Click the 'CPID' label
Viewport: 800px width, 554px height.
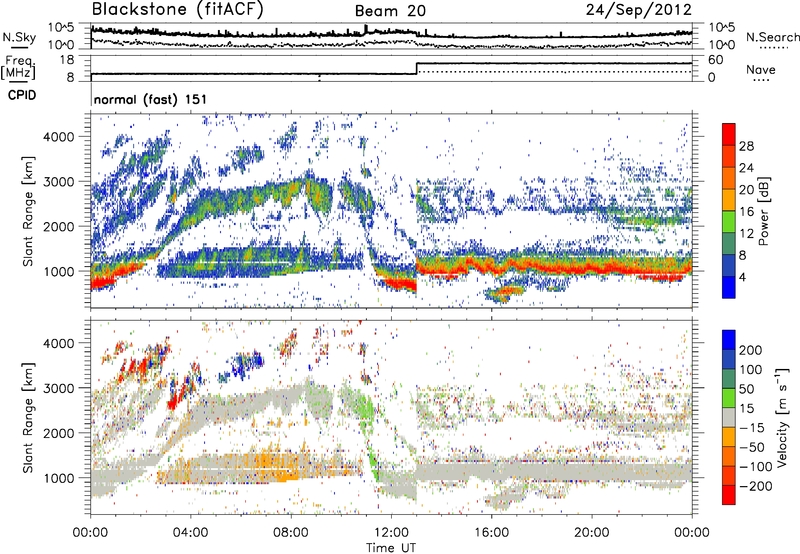point(22,95)
